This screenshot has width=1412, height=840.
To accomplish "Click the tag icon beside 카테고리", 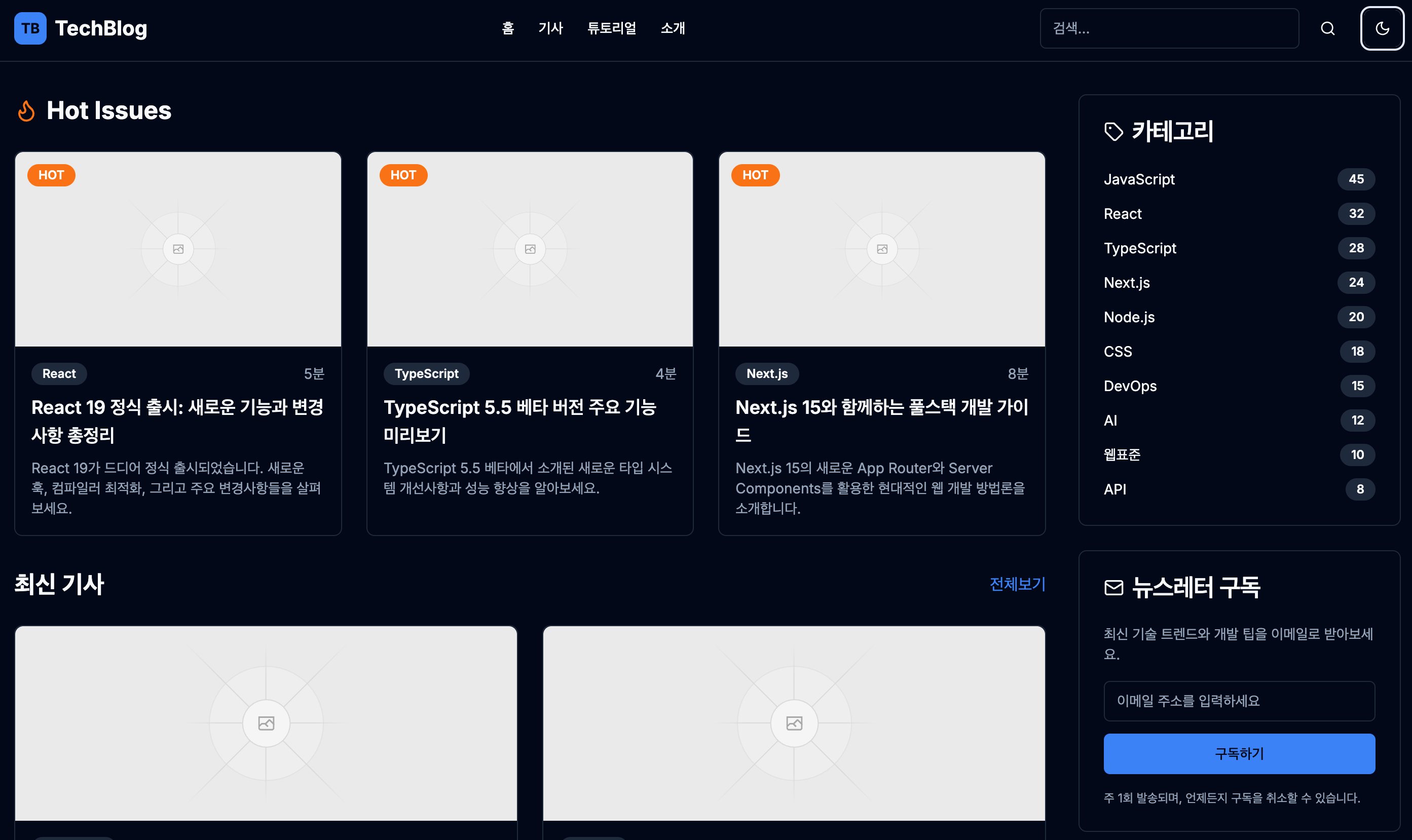I will pos(1113,131).
